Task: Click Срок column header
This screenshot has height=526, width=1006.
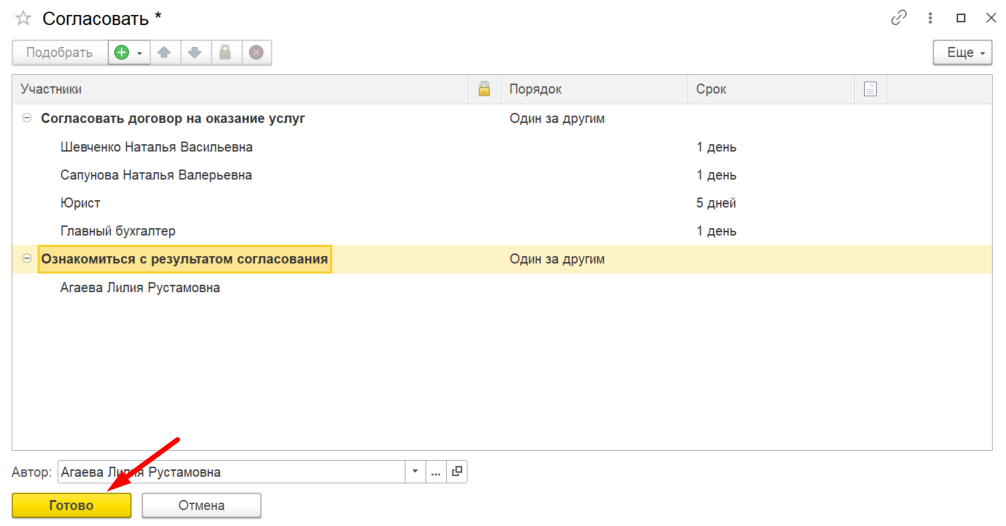Action: tap(771, 89)
